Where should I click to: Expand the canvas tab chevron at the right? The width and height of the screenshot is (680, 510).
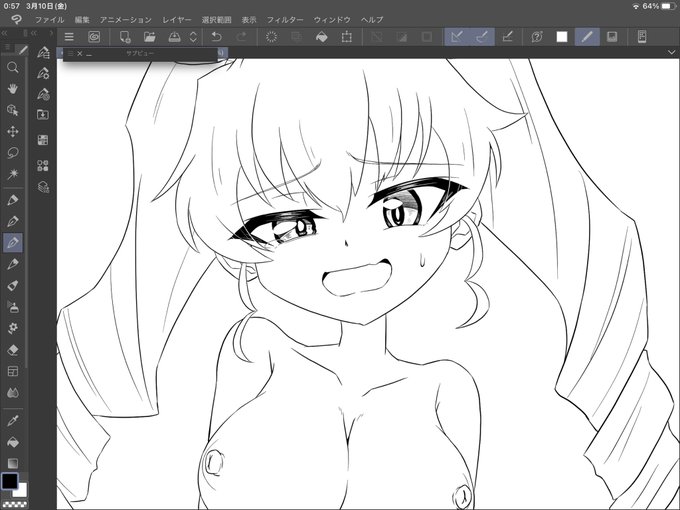tap(671, 52)
